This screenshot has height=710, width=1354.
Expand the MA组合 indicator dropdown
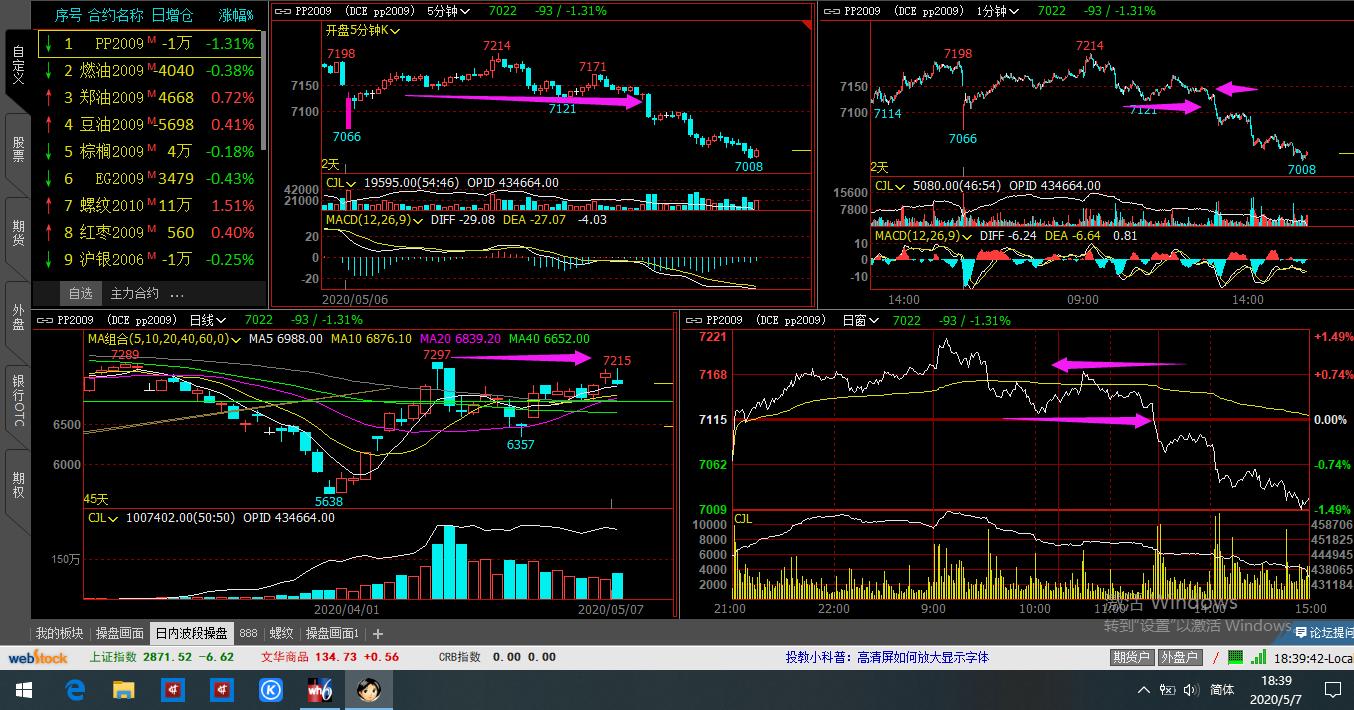[x=236, y=339]
